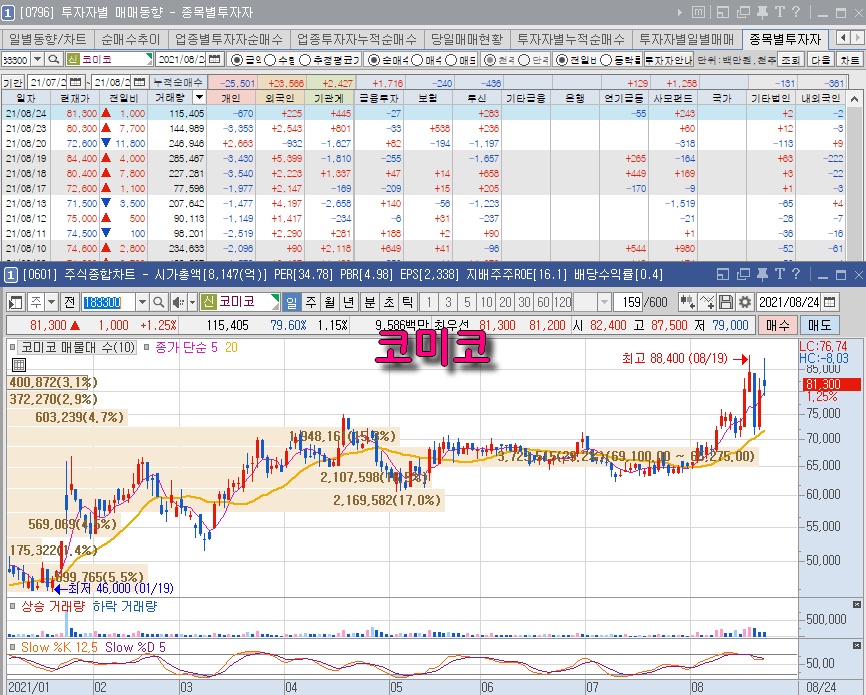This screenshot has height=695, width=866.
Task: Open the start-date calendar for 21/07 period
Action: click(76, 82)
